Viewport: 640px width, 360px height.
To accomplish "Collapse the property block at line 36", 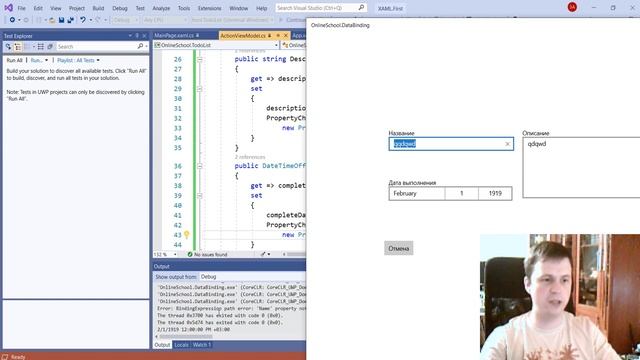I will (x=200, y=166).
